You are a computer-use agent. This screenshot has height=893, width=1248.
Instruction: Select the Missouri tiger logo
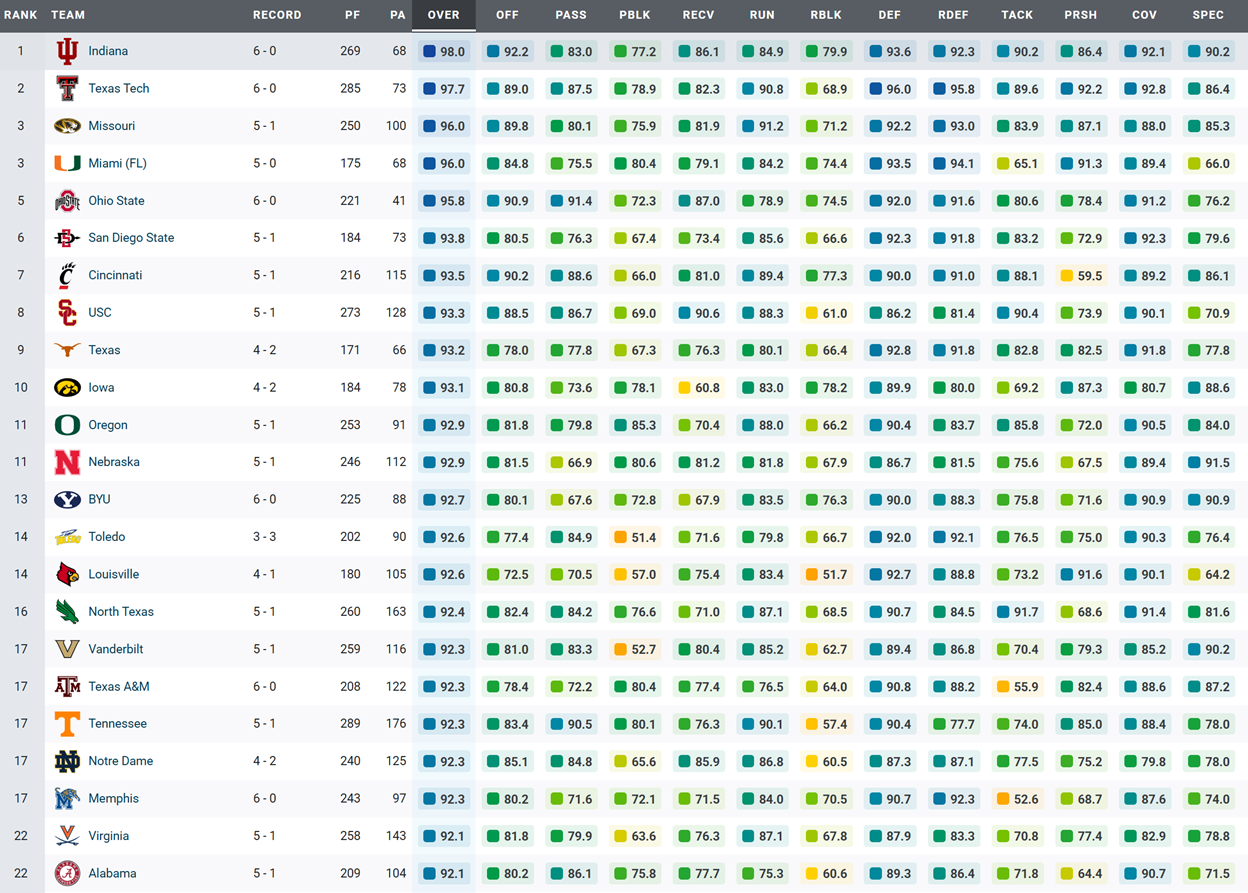(x=67, y=126)
